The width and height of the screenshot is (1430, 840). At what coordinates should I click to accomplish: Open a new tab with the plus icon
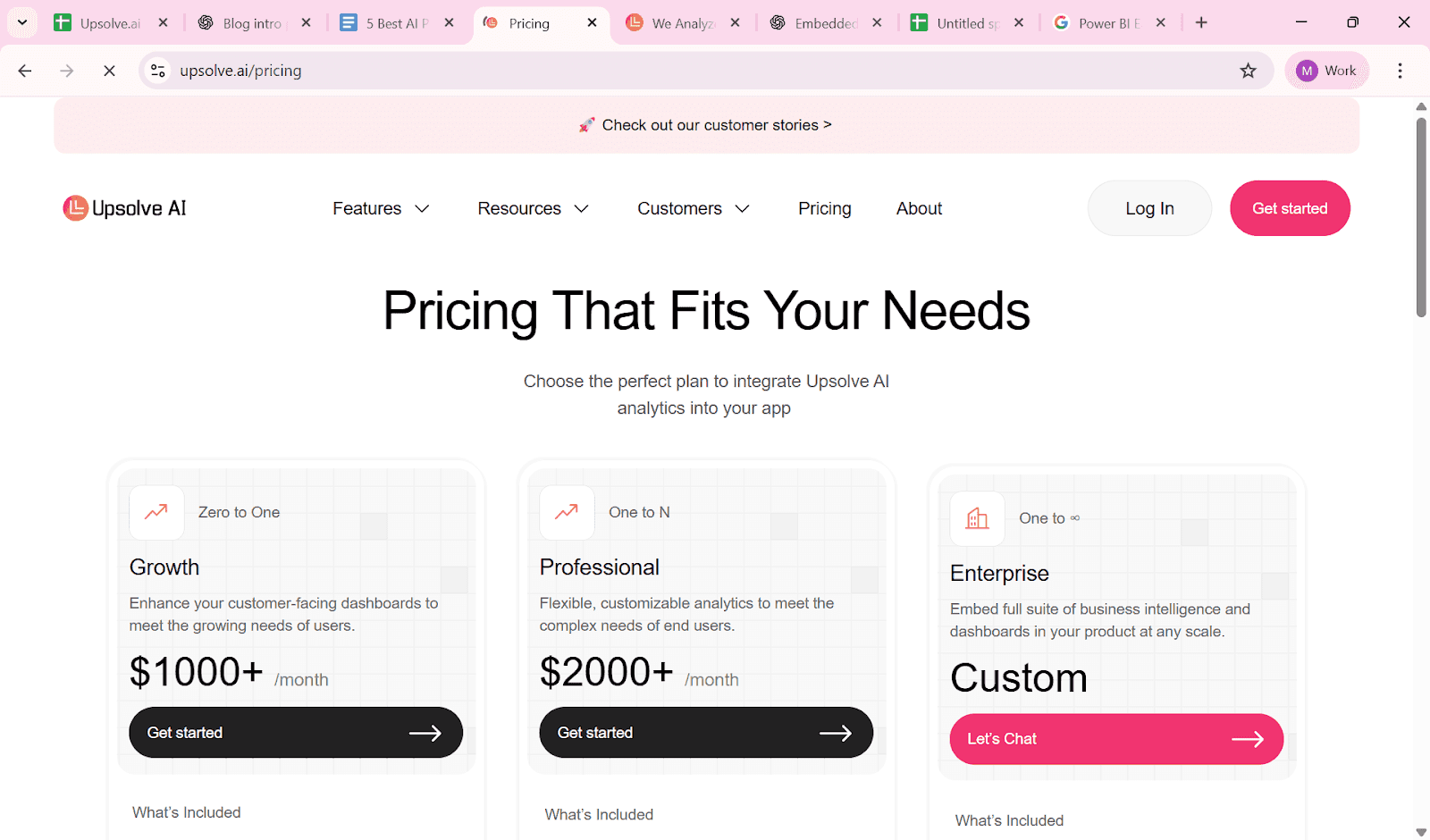click(x=1201, y=22)
